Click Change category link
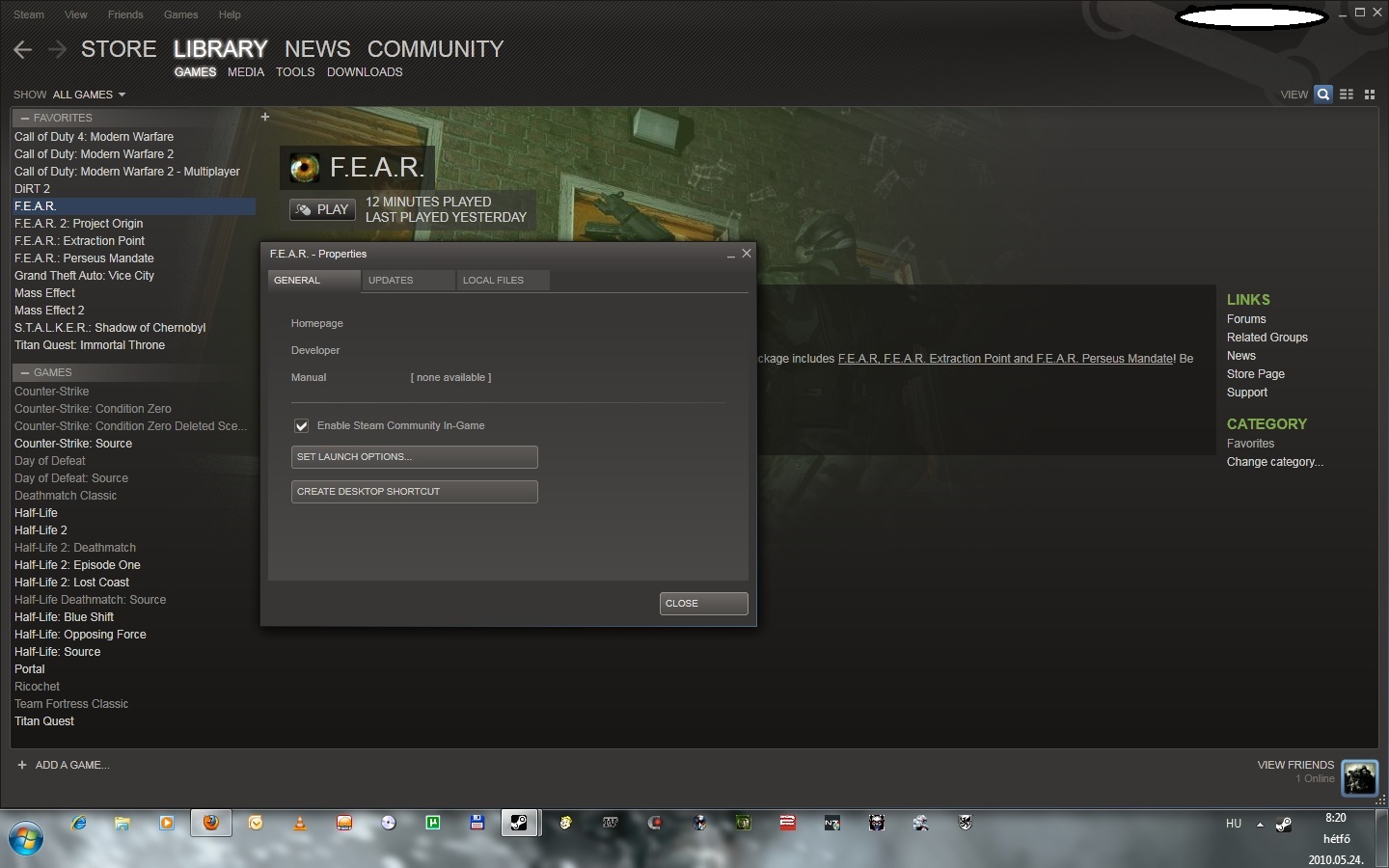The image size is (1389, 868). (x=1275, y=462)
